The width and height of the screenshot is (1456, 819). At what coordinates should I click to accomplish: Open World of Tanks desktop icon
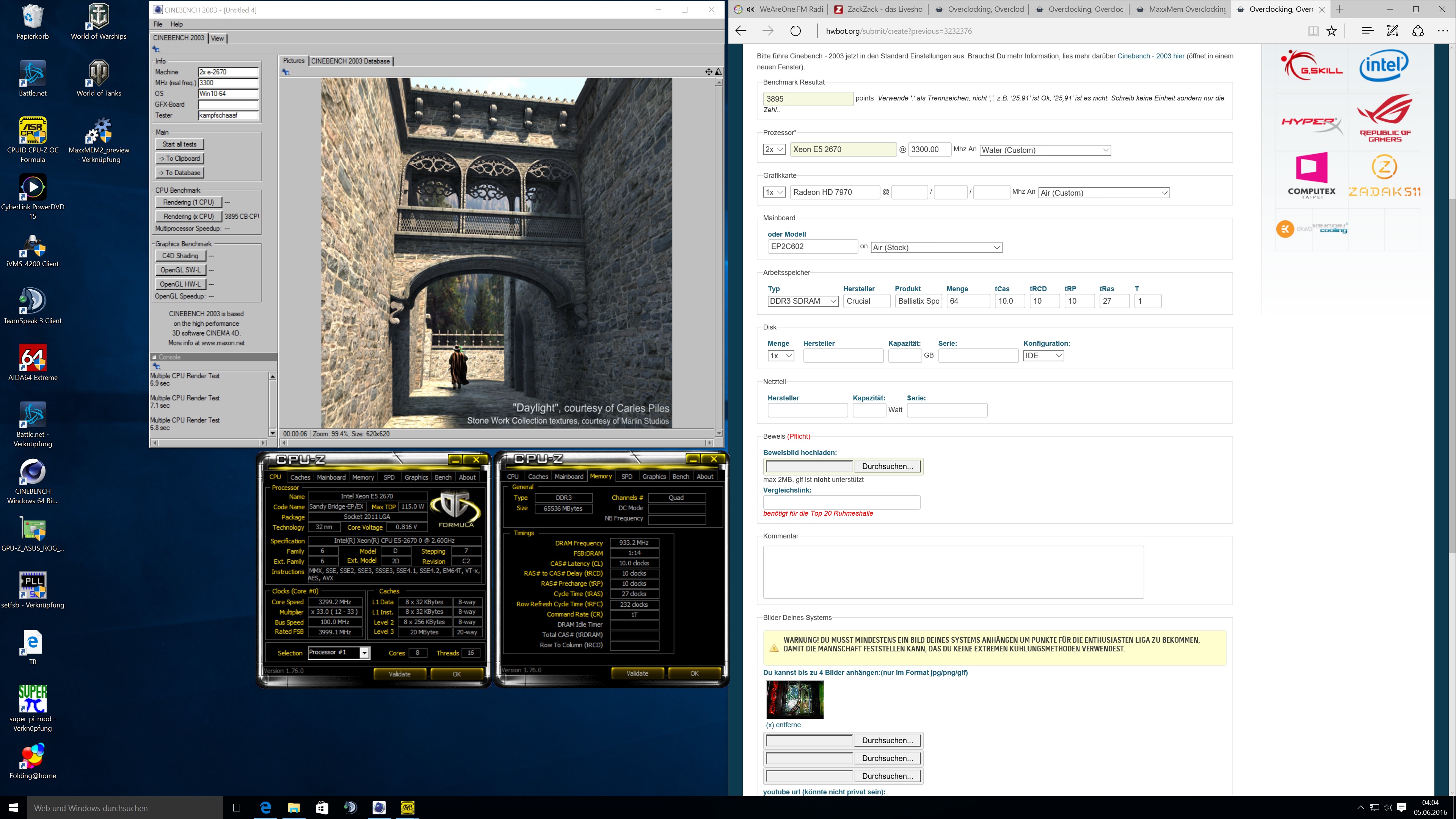98,78
